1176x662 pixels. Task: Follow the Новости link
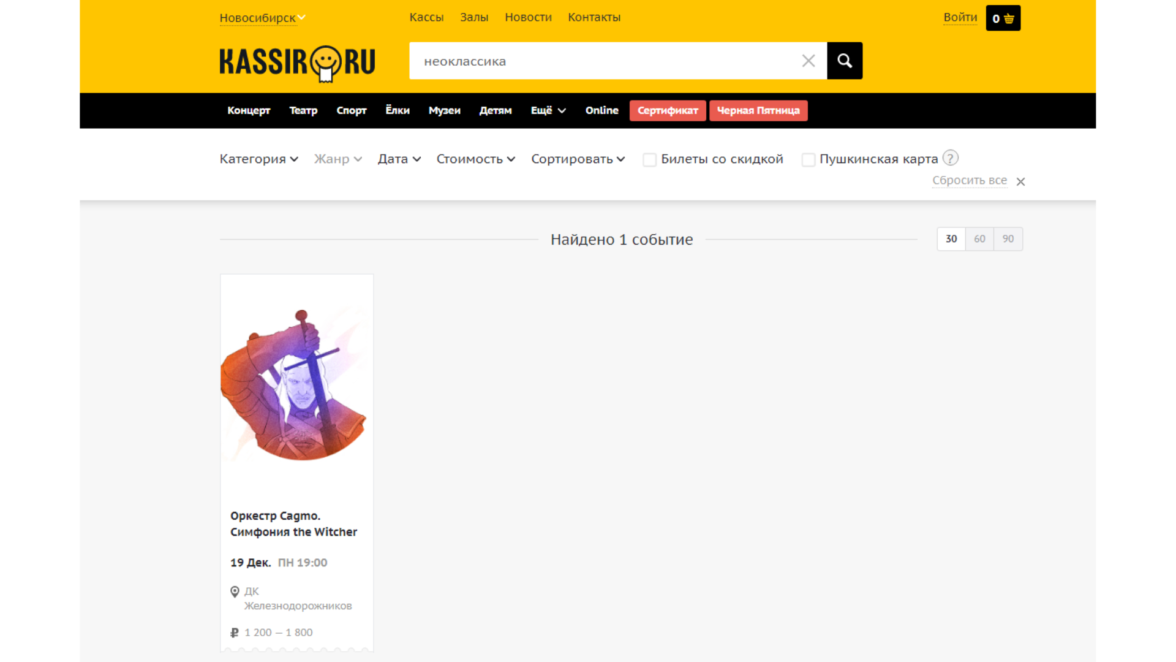[x=528, y=17]
